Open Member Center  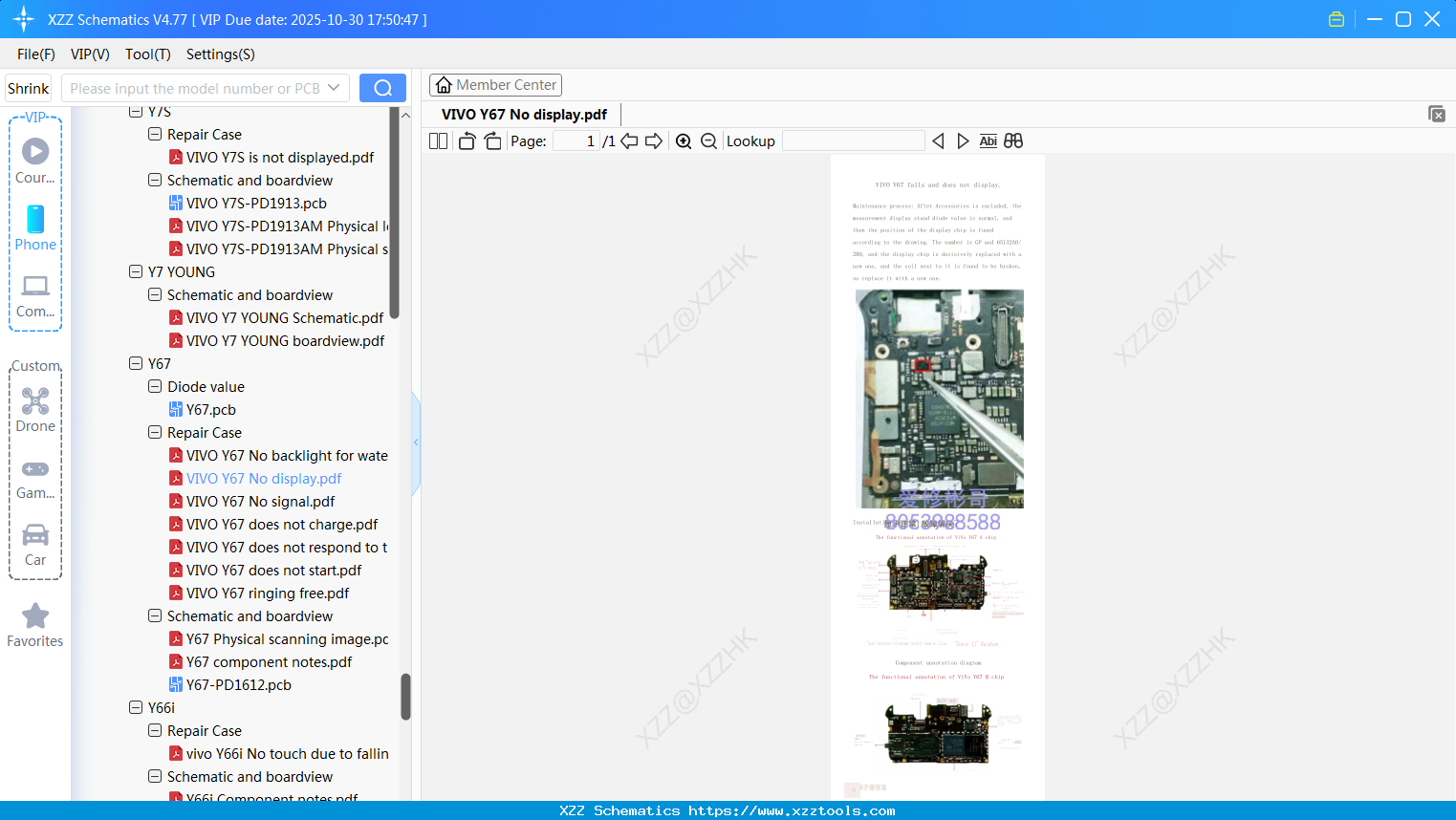pyautogui.click(x=495, y=85)
